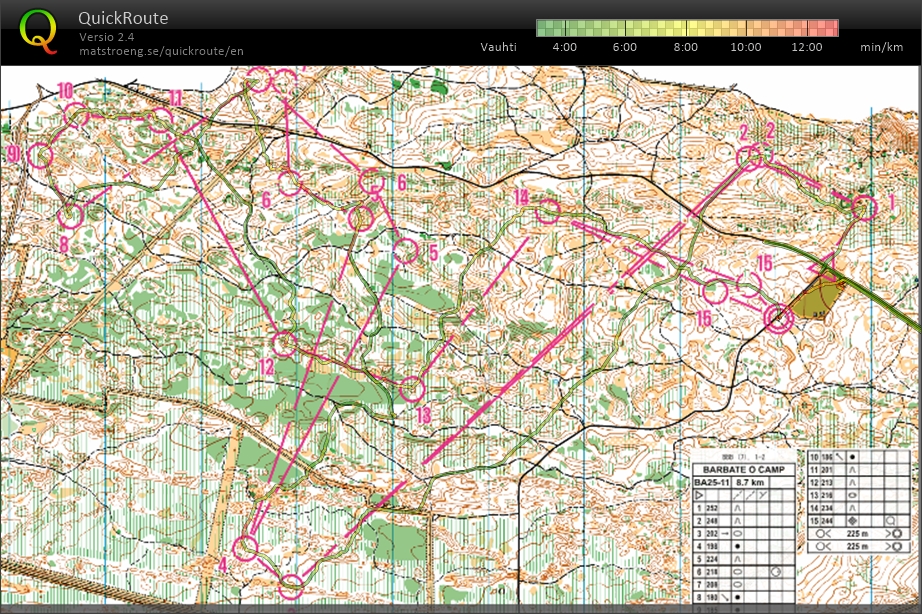Select control circle 15 on the map

[714, 292]
